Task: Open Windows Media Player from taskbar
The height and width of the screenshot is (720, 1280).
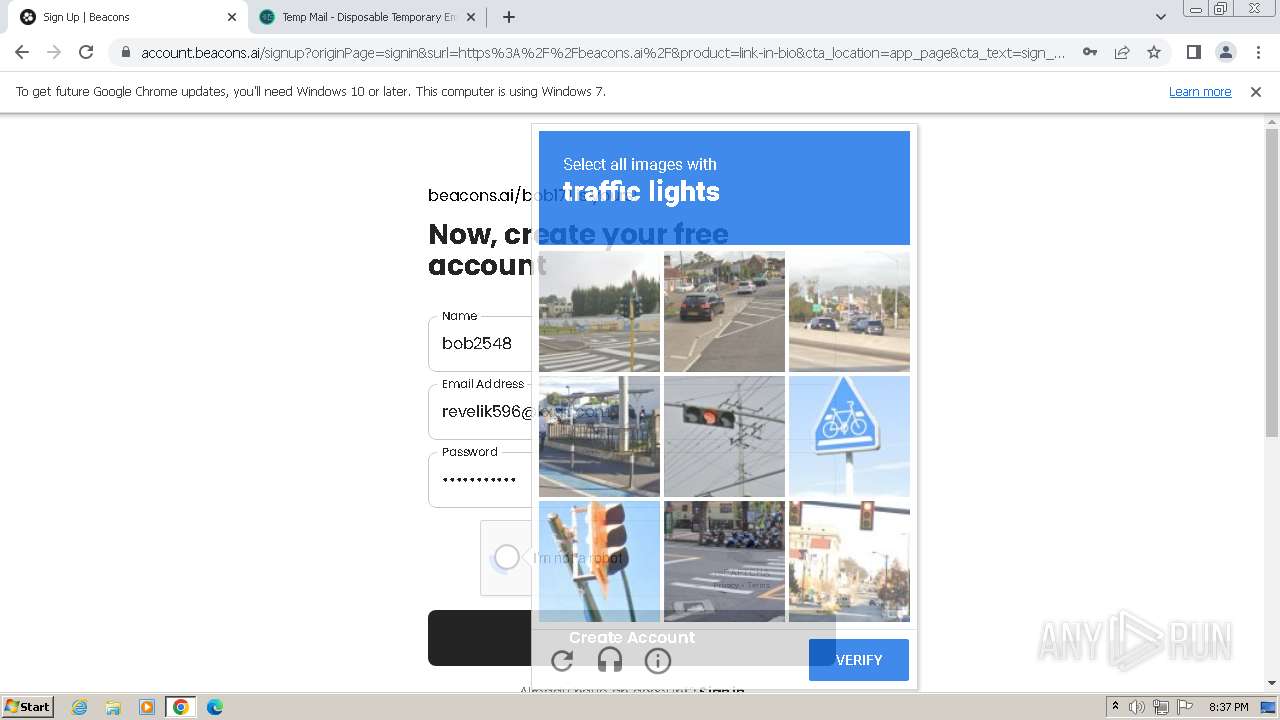Action: pos(147,707)
